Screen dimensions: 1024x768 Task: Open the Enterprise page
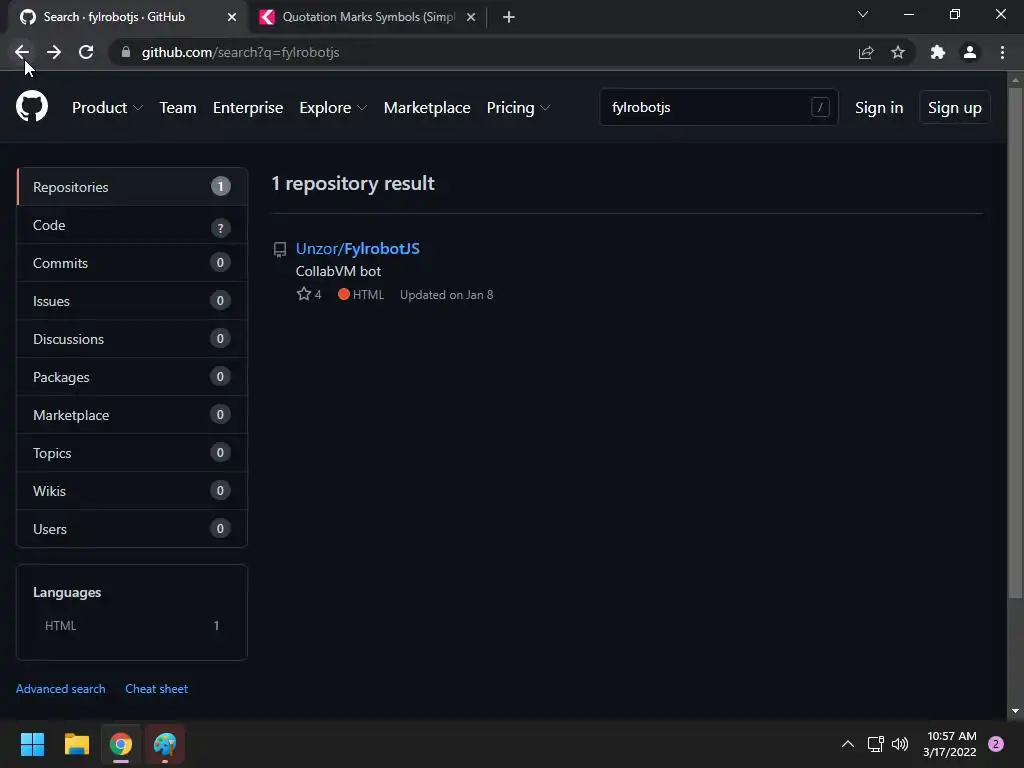point(248,108)
